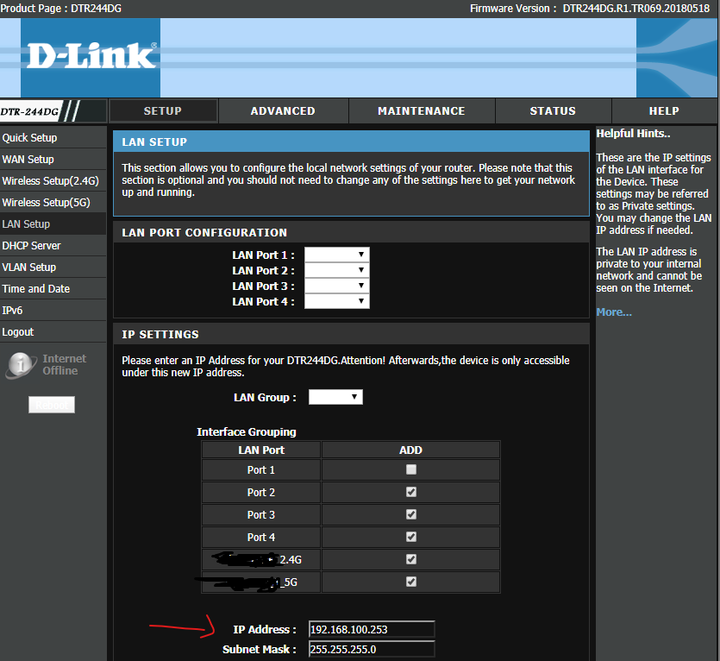Click the Subnet Mask input field
The height and width of the screenshot is (661, 720).
pyautogui.click(x=371, y=650)
